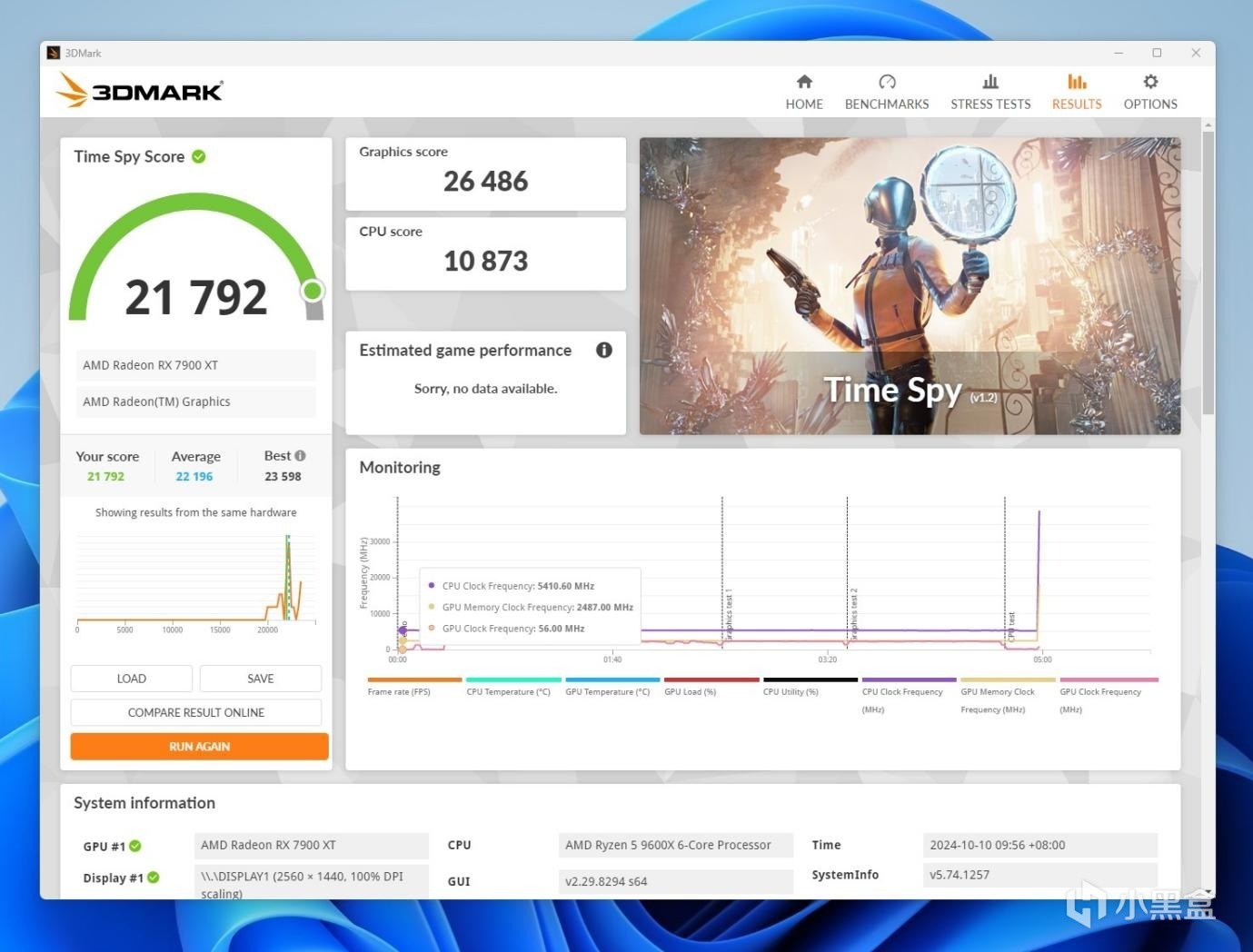Click the LOAD button
1253x952 pixels.
click(x=132, y=679)
